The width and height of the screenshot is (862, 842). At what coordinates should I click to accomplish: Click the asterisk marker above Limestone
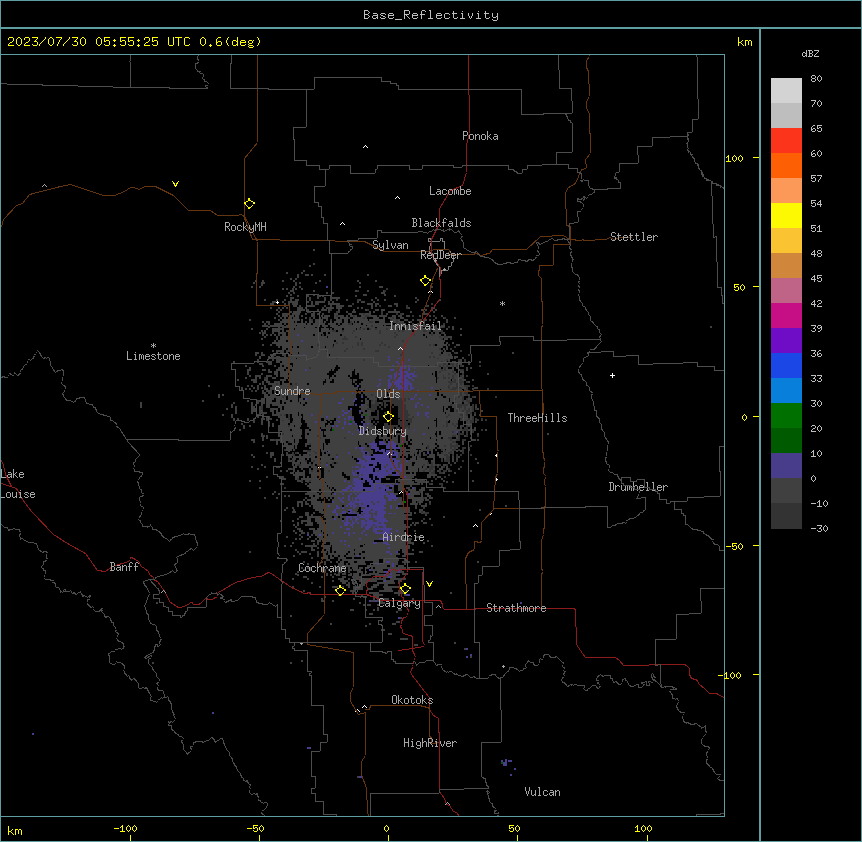[153, 346]
